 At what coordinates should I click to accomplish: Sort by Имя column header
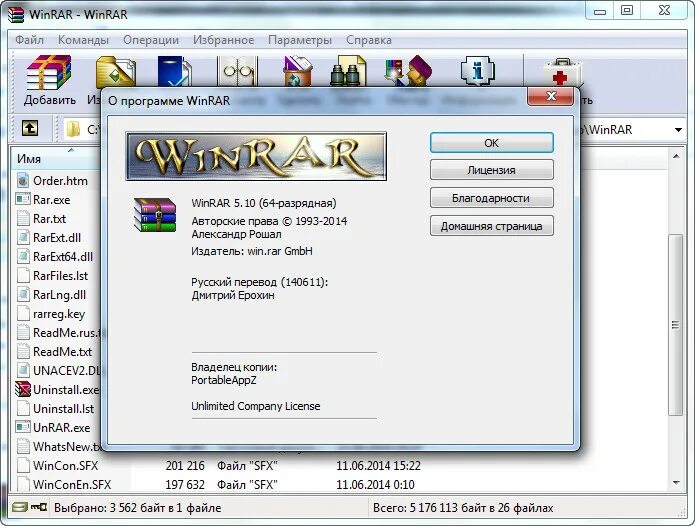(x=55, y=158)
